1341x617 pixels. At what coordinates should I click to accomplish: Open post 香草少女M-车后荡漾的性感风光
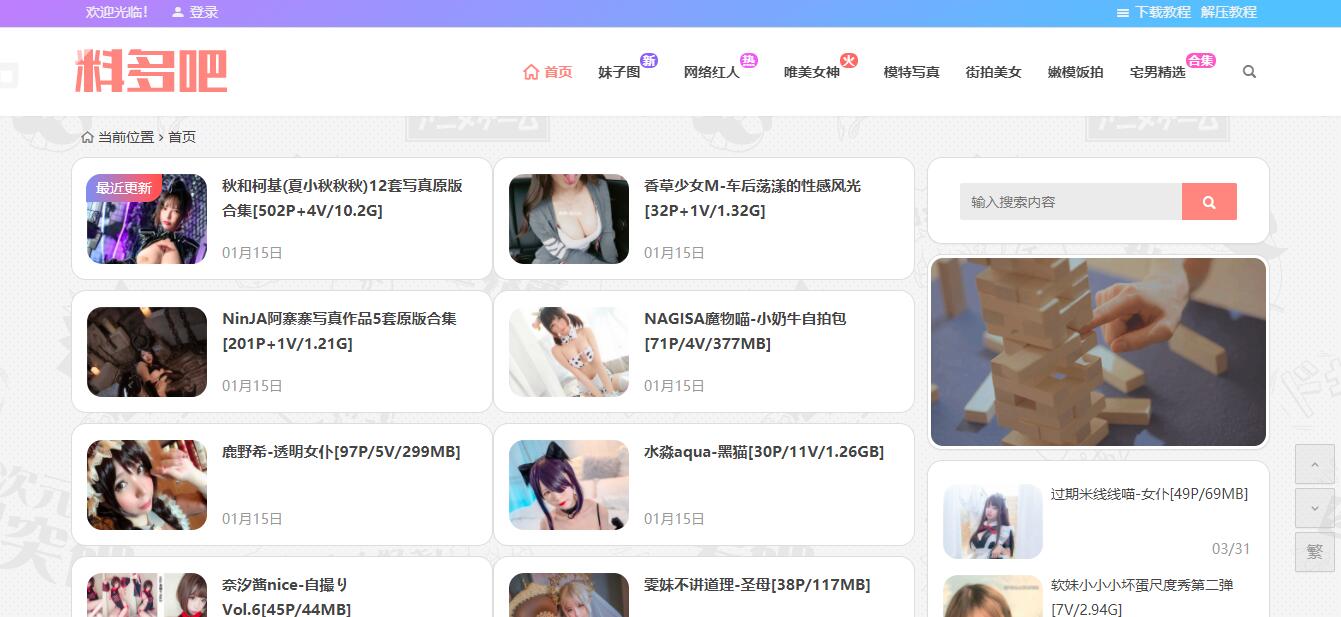pyautogui.click(x=752, y=198)
